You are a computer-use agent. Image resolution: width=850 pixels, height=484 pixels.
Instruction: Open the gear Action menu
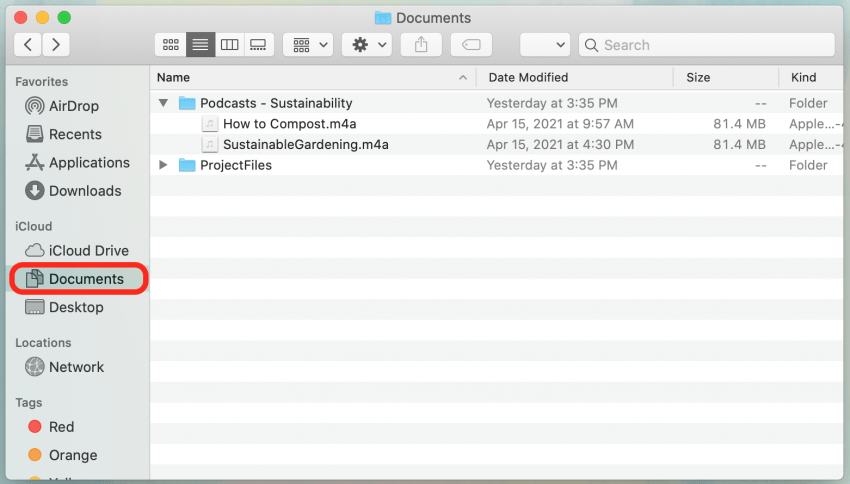(366, 45)
